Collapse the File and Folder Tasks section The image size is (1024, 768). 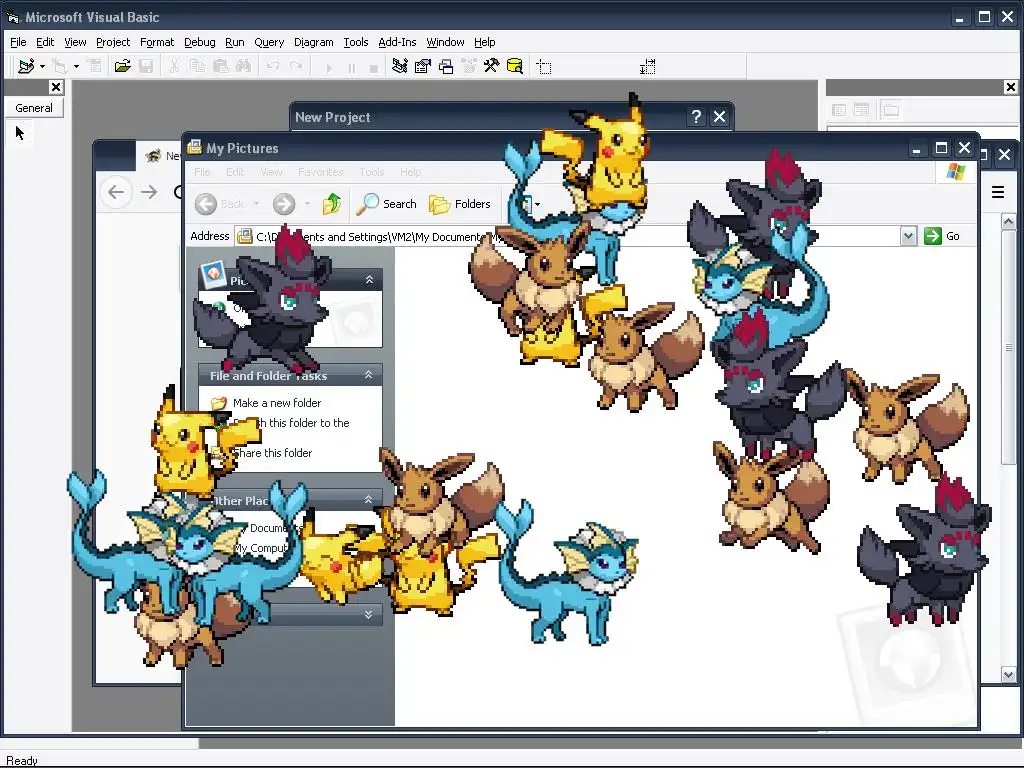coord(368,375)
